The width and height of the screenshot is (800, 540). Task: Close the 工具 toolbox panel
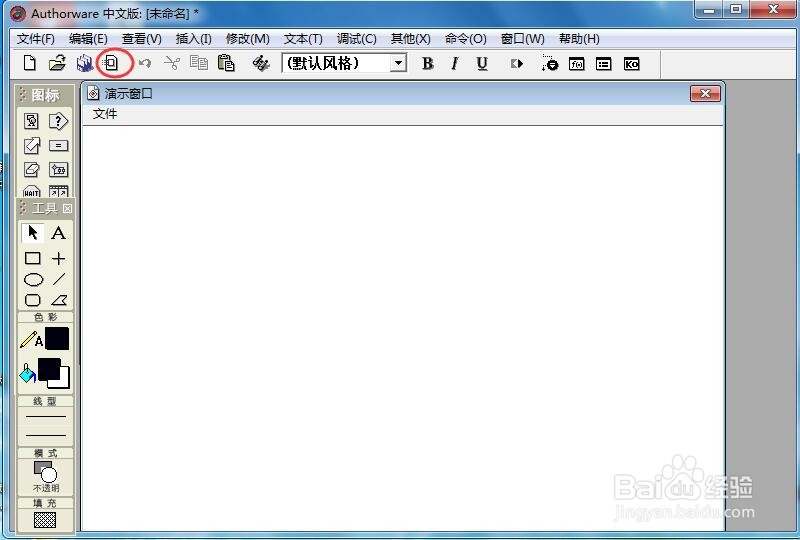67,208
